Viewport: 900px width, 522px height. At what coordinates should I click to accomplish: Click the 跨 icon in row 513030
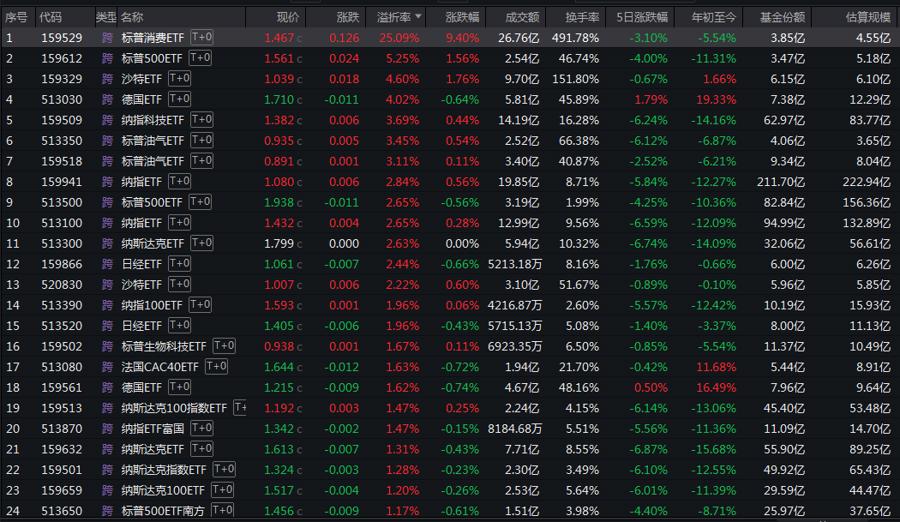click(107, 100)
